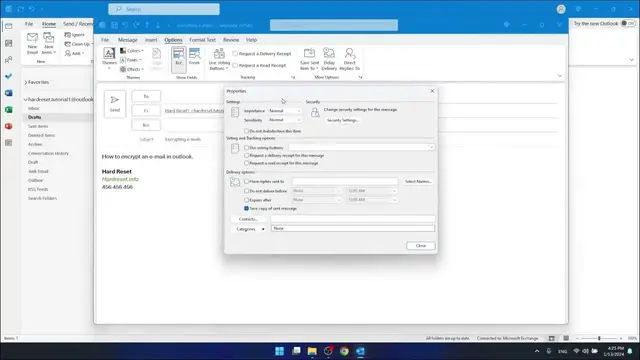Click the Cc button in the message header
640x360 pixels.
(x=146, y=111)
